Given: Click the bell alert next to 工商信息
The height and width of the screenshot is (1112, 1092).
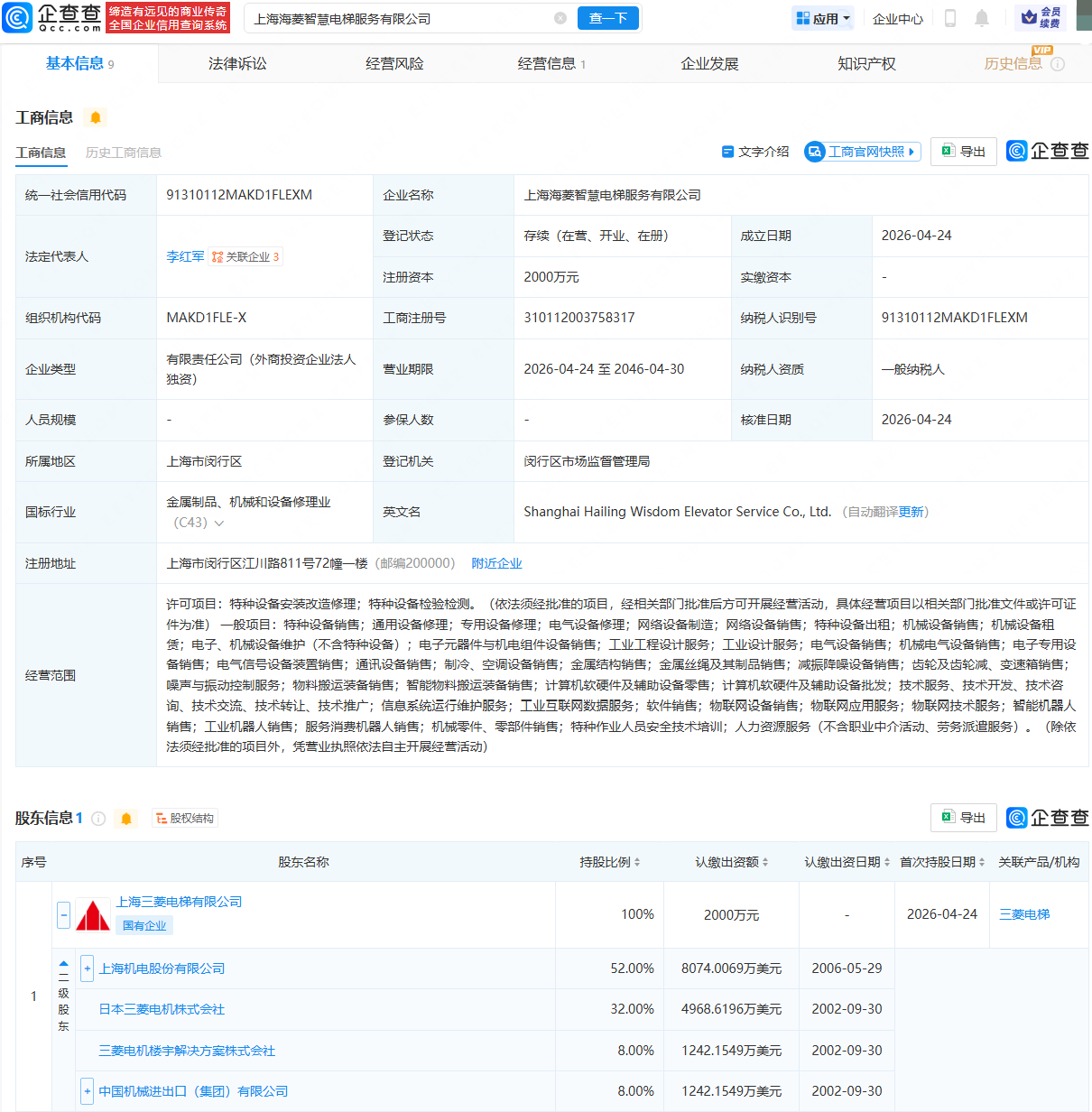Looking at the screenshot, I should (96, 117).
